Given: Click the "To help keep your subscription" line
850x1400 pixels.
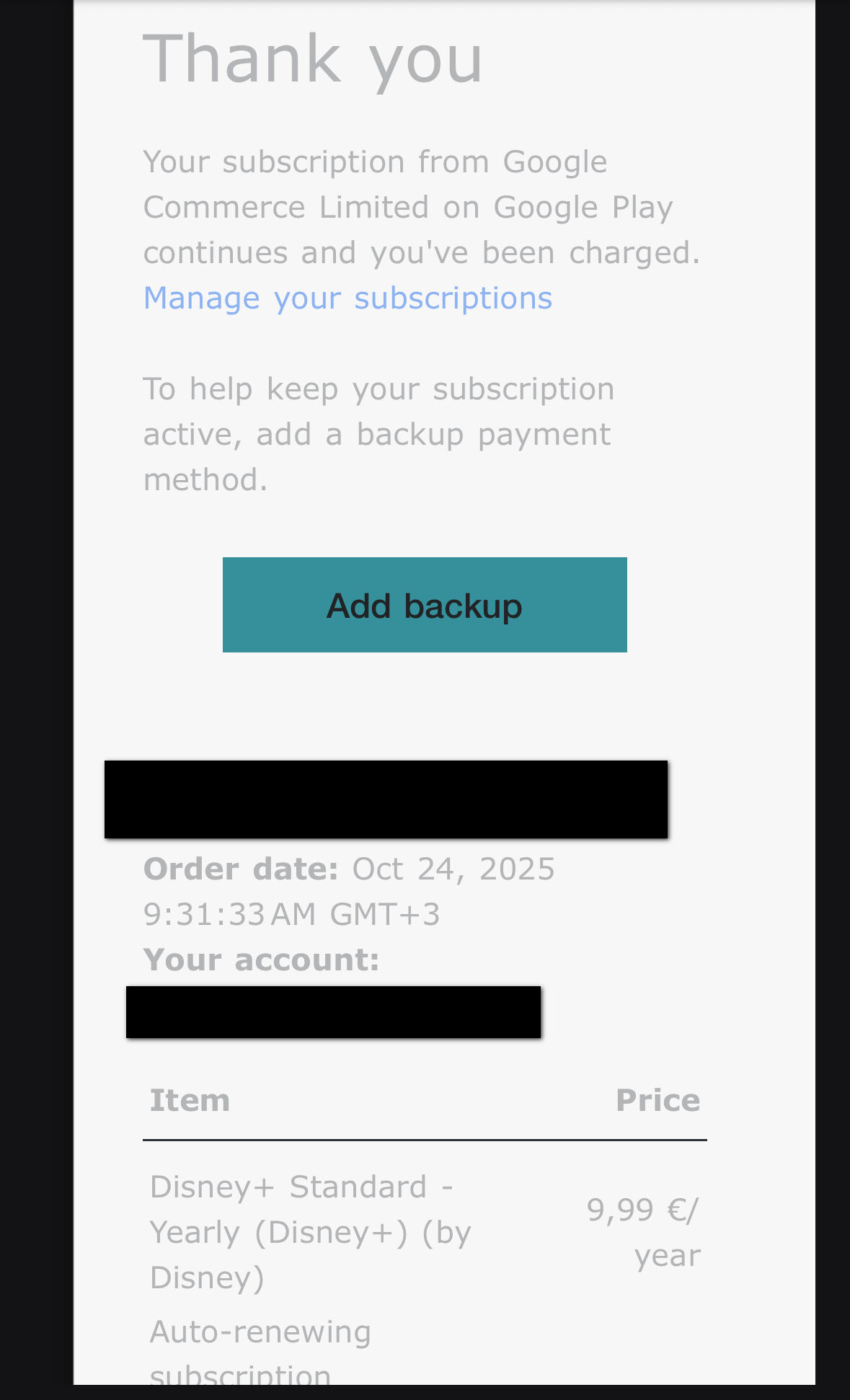Looking at the screenshot, I should (378, 389).
